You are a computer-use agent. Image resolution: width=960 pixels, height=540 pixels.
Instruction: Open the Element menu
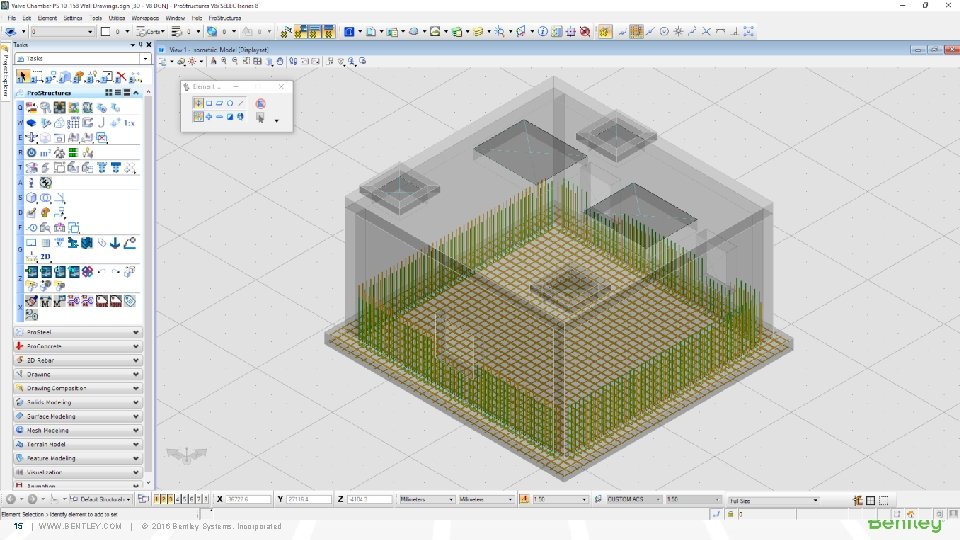[47, 18]
